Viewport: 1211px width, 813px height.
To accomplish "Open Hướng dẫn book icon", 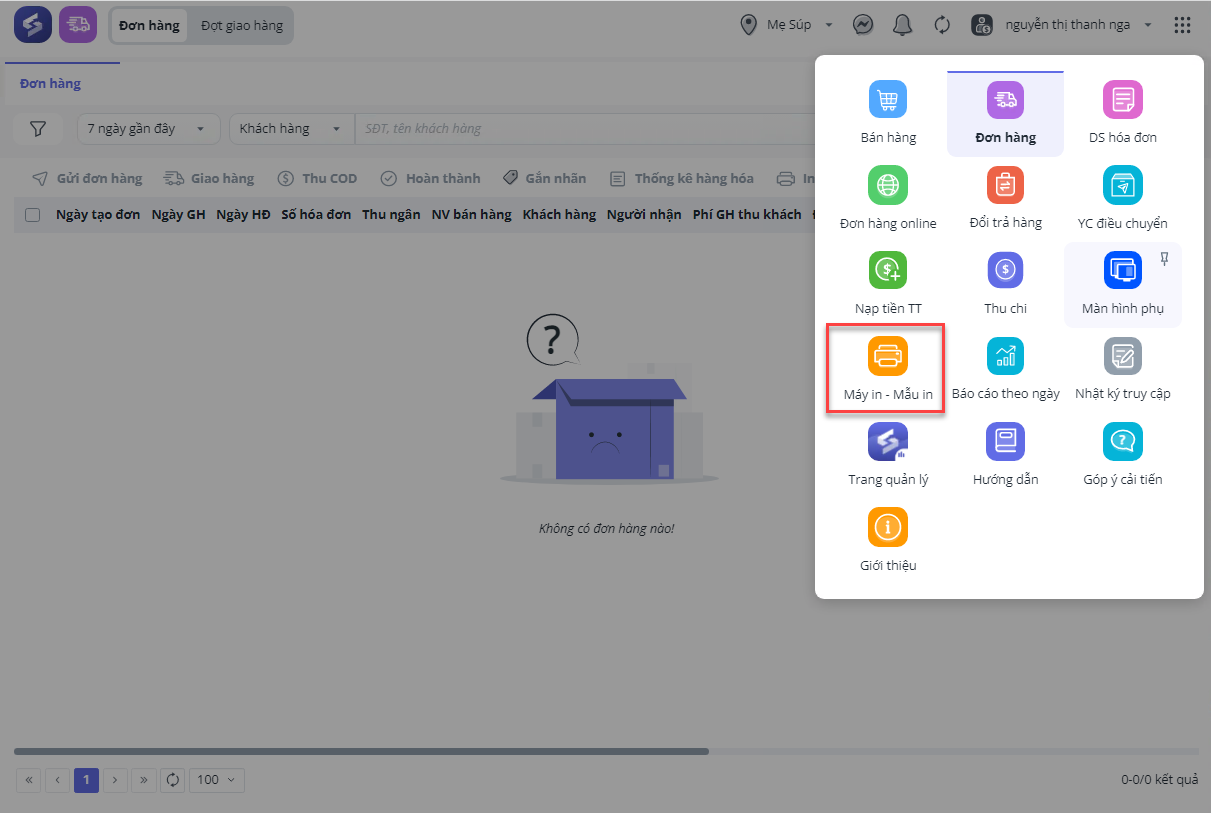I will [1005, 441].
